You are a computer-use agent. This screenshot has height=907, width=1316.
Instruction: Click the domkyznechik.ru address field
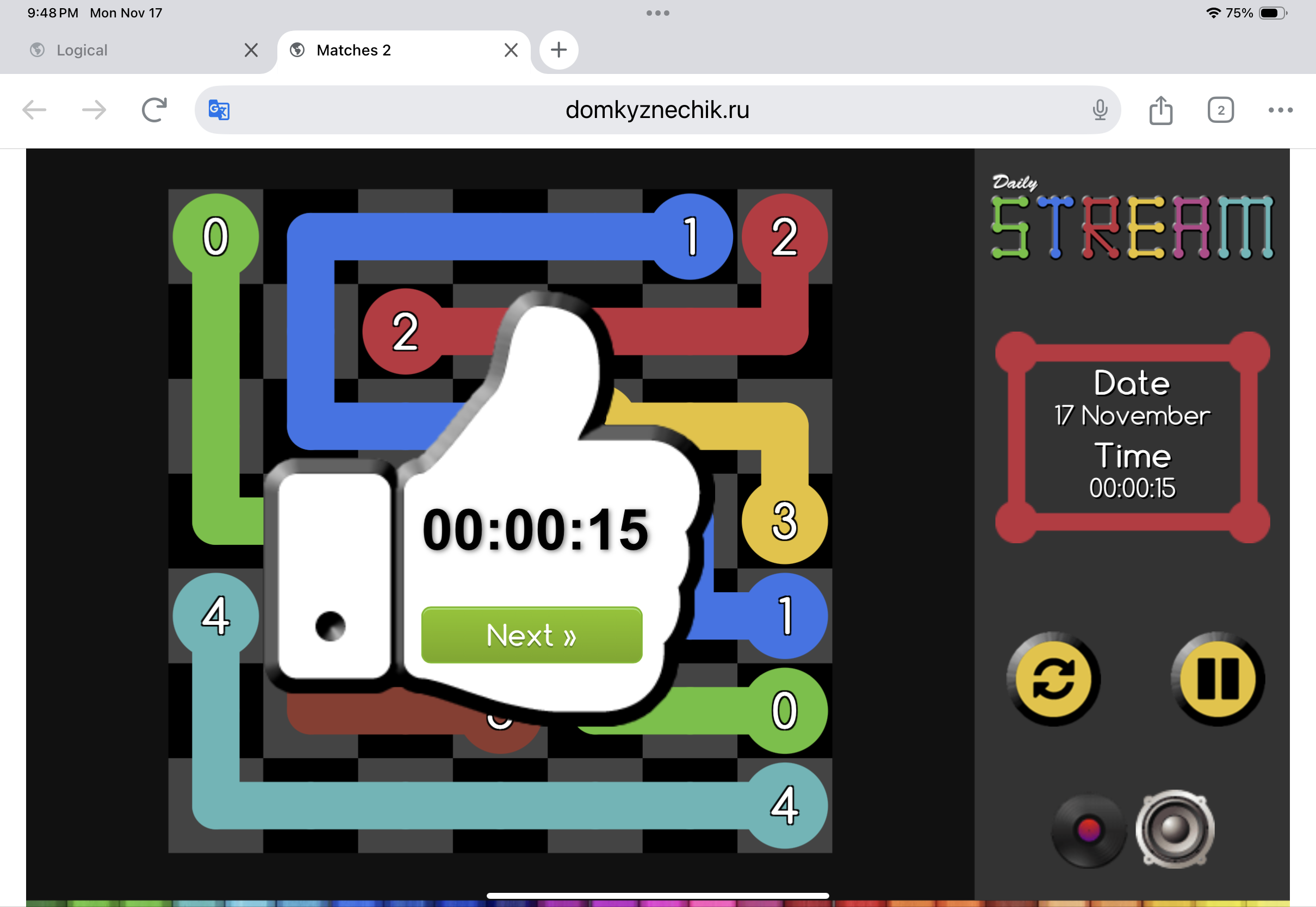657,110
